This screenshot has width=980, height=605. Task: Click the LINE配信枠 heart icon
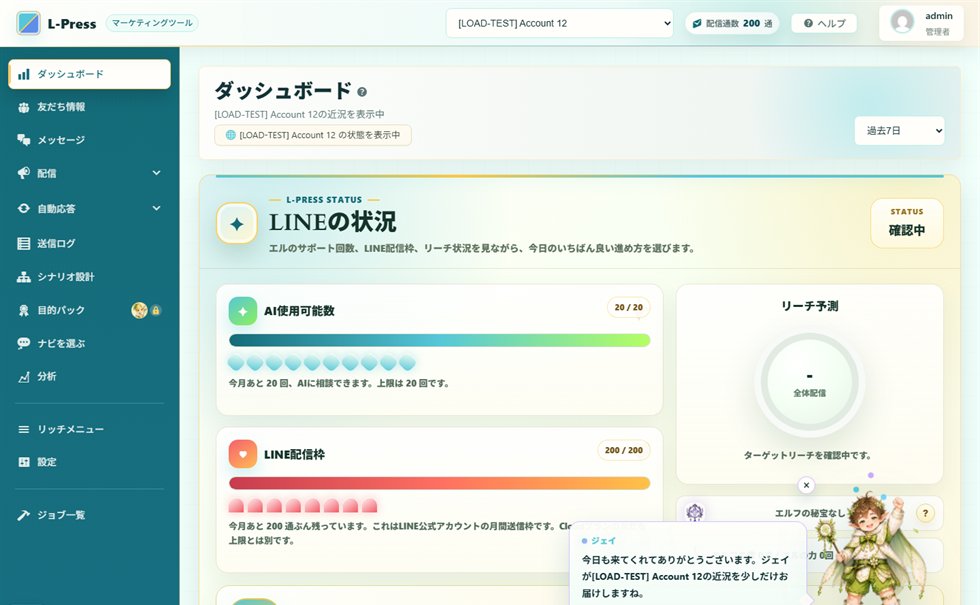click(242, 454)
